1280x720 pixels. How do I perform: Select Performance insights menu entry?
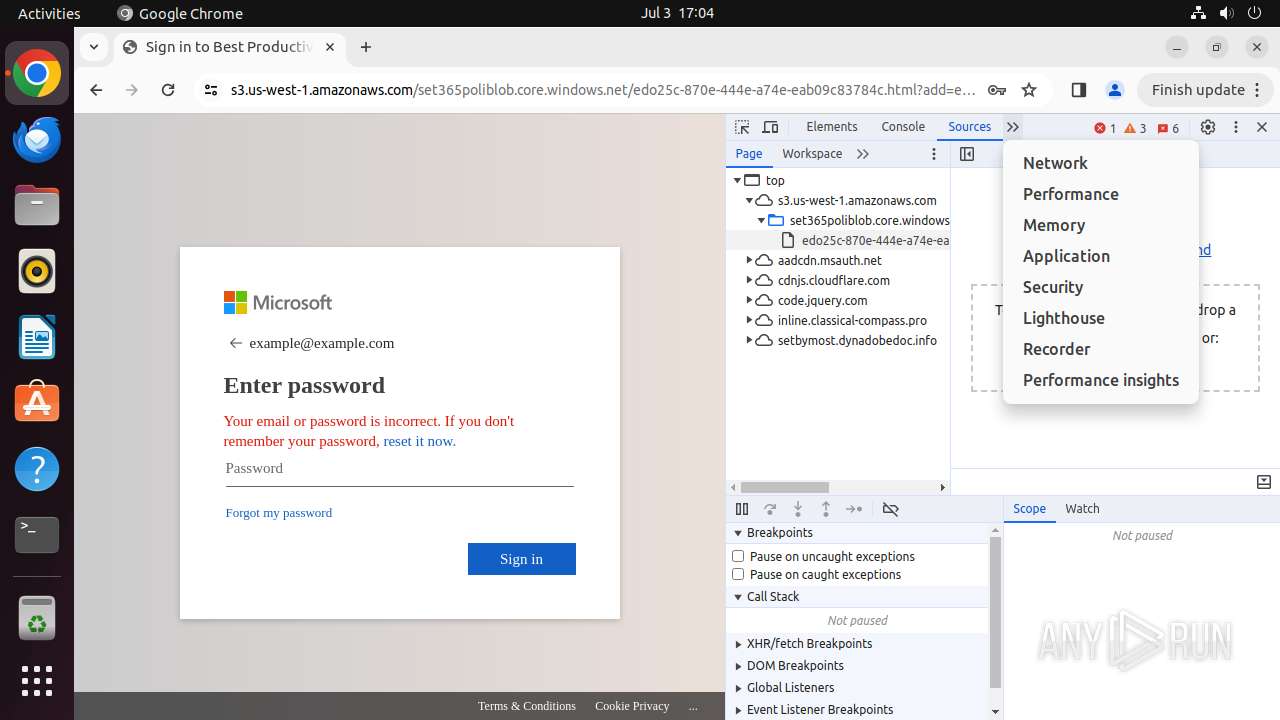click(1100, 380)
